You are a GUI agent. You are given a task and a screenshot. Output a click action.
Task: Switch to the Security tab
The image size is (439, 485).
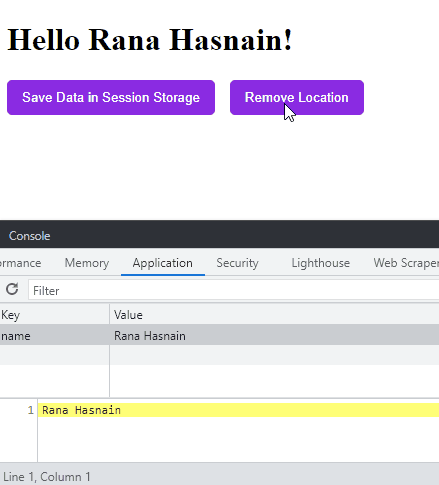[237, 263]
